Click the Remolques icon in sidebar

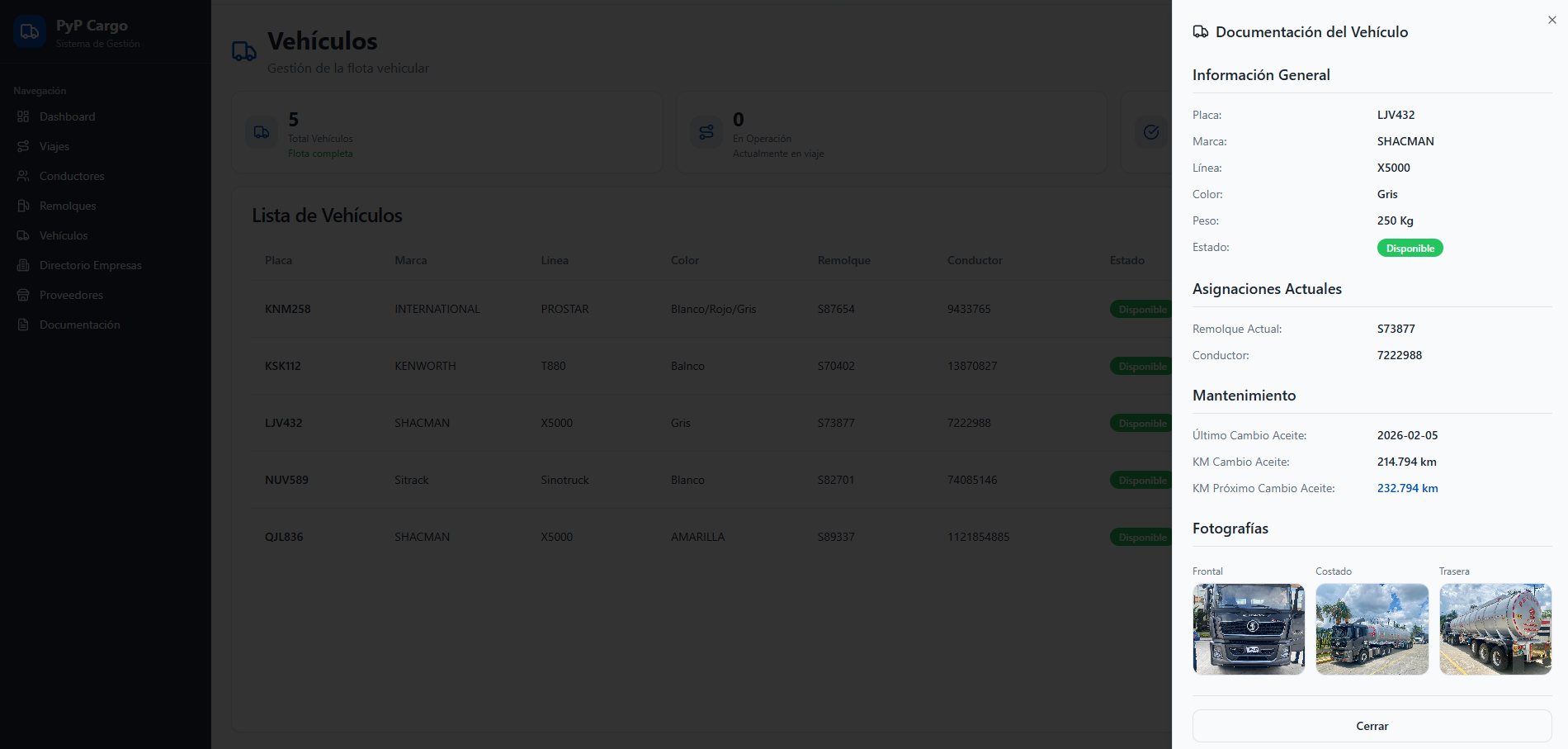click(x=23, y=206)
